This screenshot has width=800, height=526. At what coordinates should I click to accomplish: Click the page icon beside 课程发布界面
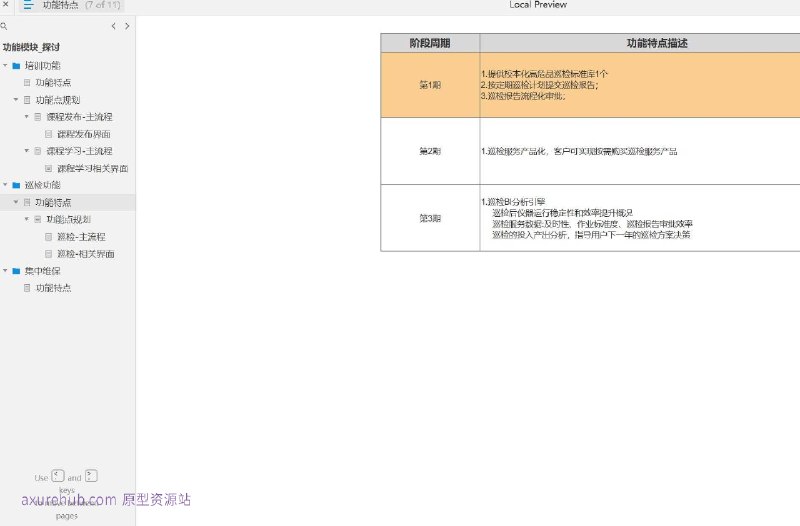pos(48,134)
